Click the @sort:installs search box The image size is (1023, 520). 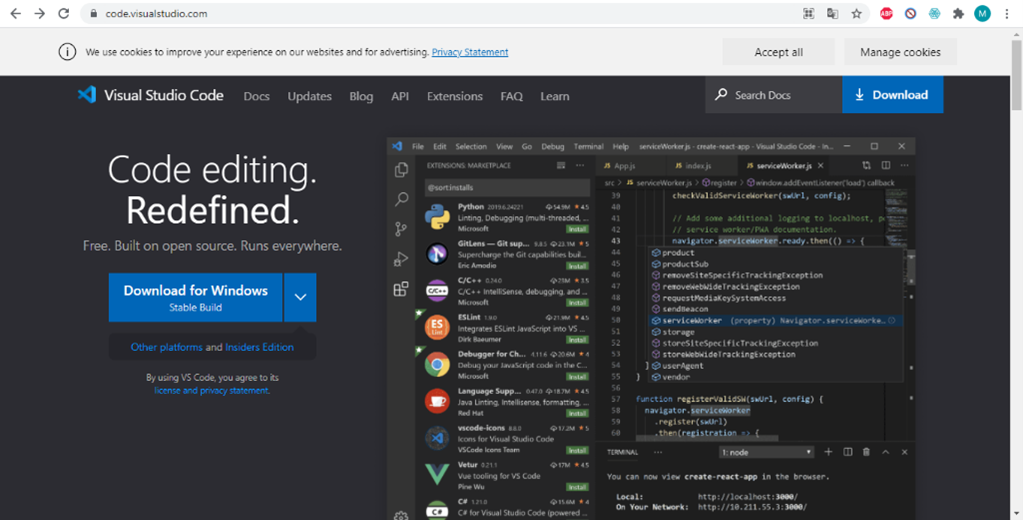click(x=507, y=187)
